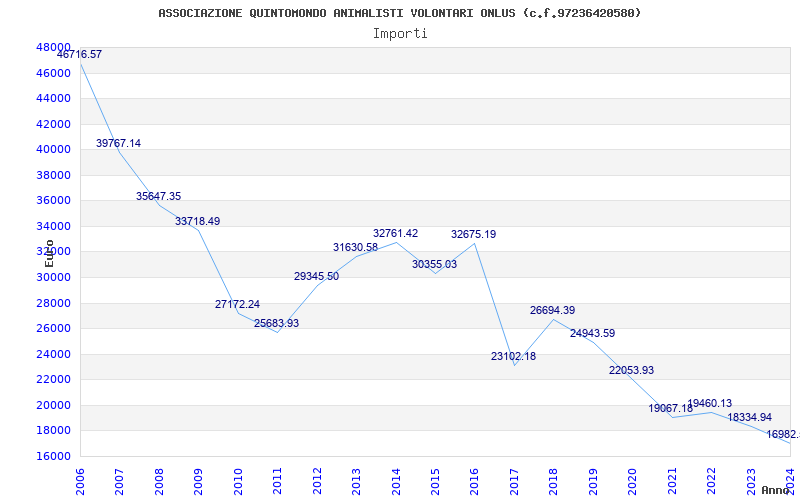
Task: Click the x-axis year 2013
Action: click(356, 482)
